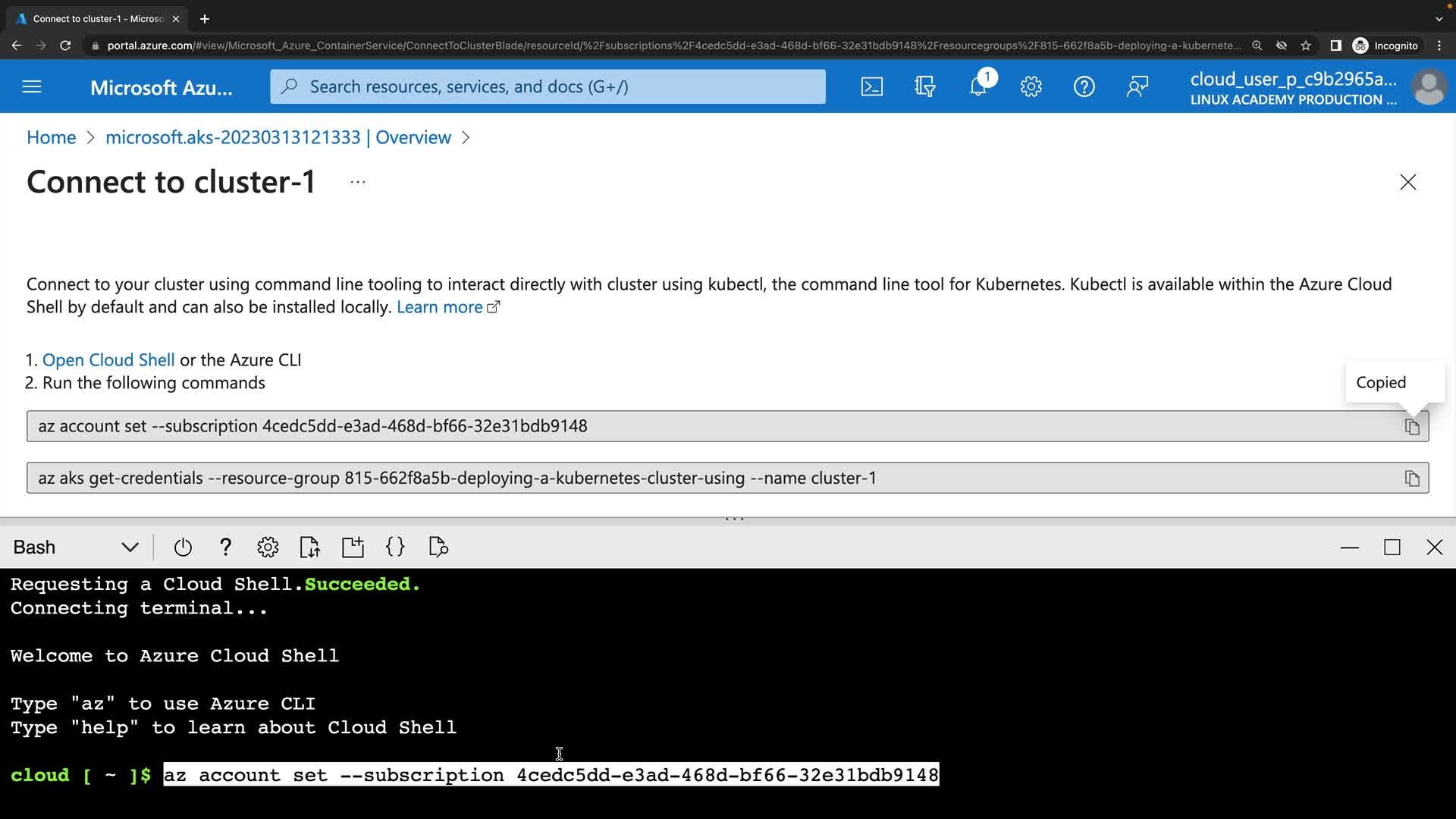Open the Azure portal hamburger menu
This screenshot has width=1456, height=819.
[x=32, y=86]
